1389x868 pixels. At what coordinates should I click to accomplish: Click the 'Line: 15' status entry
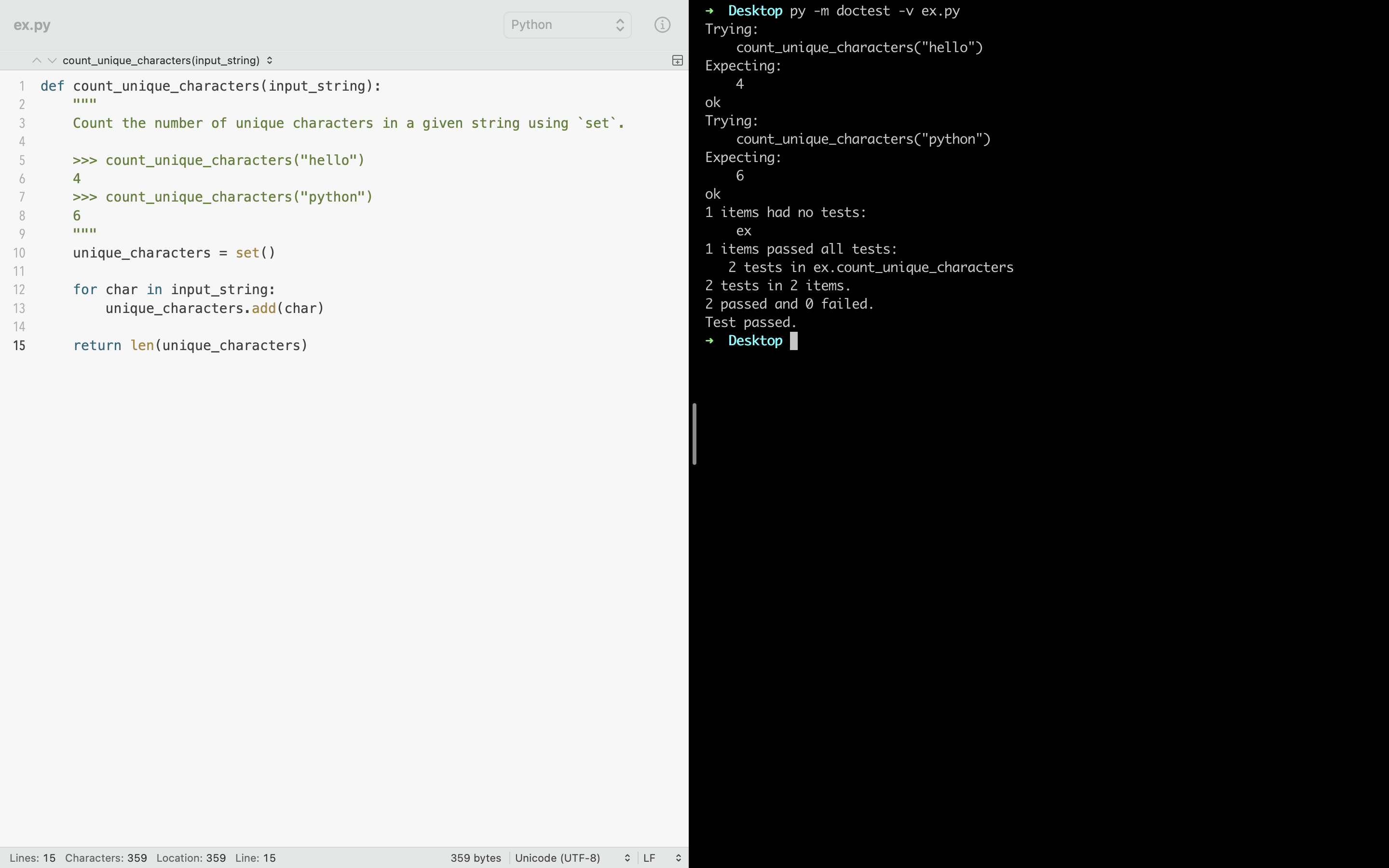point(256,858)
